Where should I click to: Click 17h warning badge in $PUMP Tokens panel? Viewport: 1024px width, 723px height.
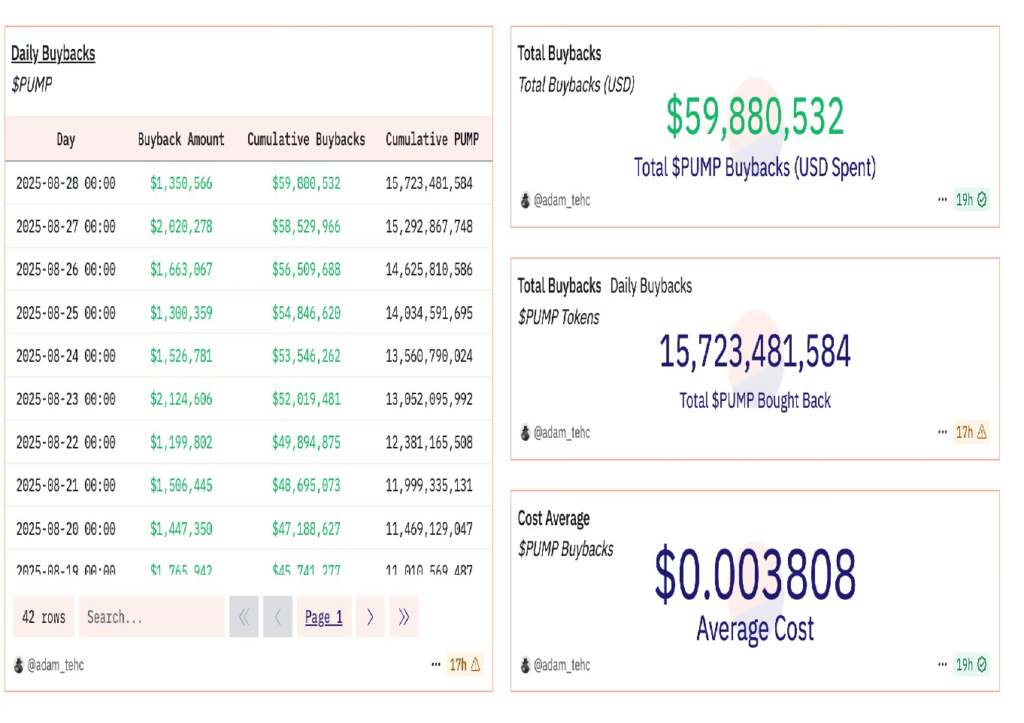(x=971, y=432)
